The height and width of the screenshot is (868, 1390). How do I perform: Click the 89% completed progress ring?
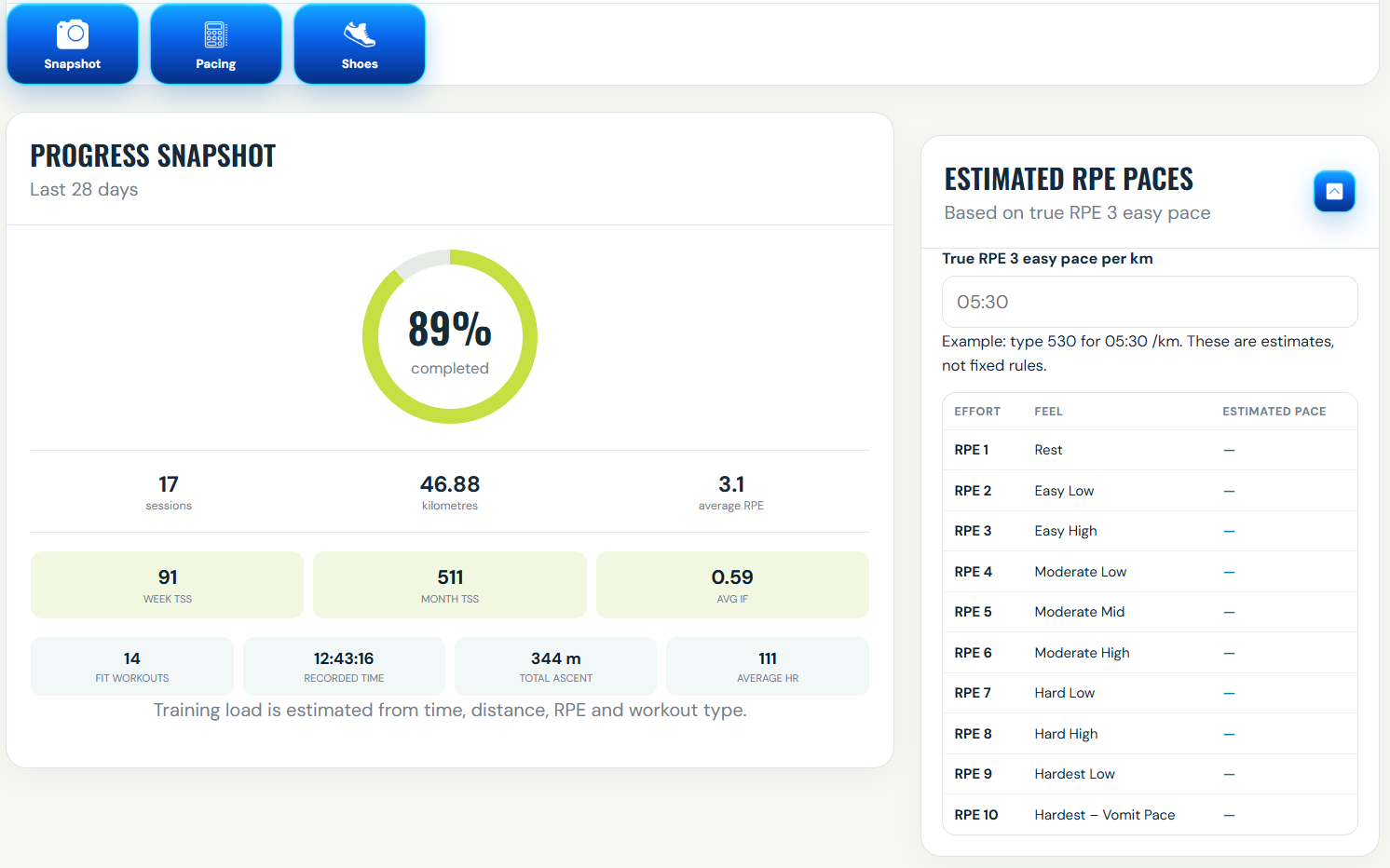tap(450, 336)
